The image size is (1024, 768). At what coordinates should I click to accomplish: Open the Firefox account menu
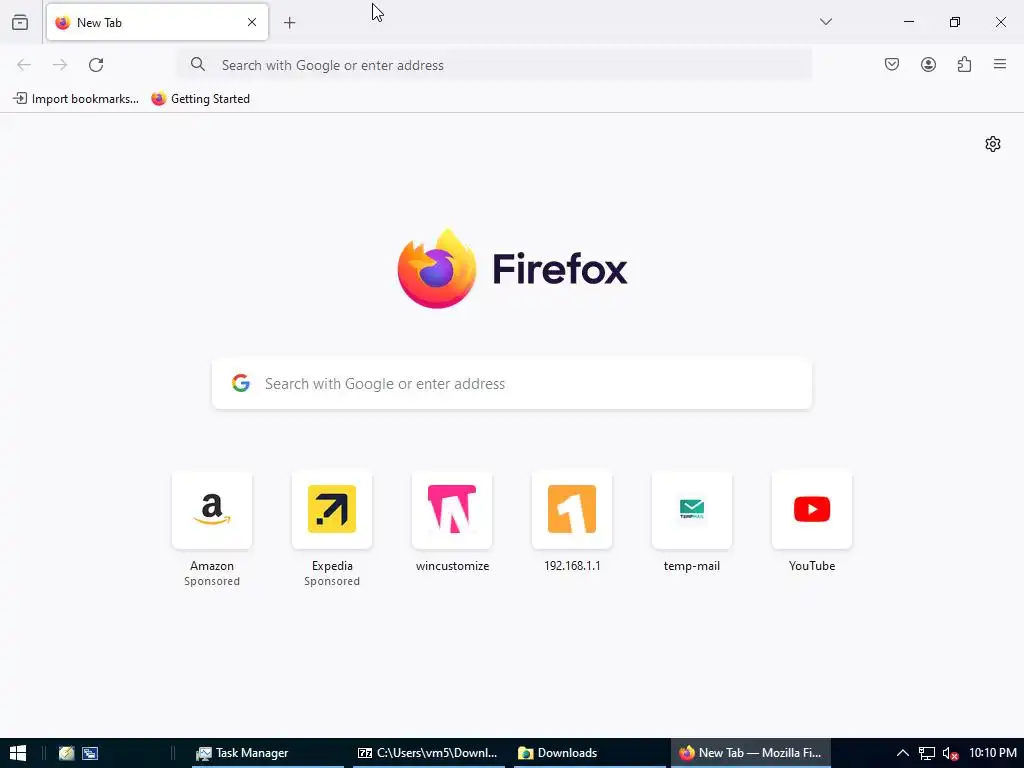928,64
